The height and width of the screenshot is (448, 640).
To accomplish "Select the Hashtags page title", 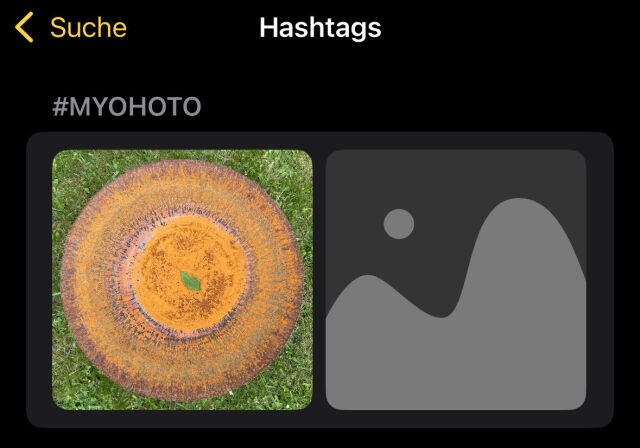I will 320,28.
